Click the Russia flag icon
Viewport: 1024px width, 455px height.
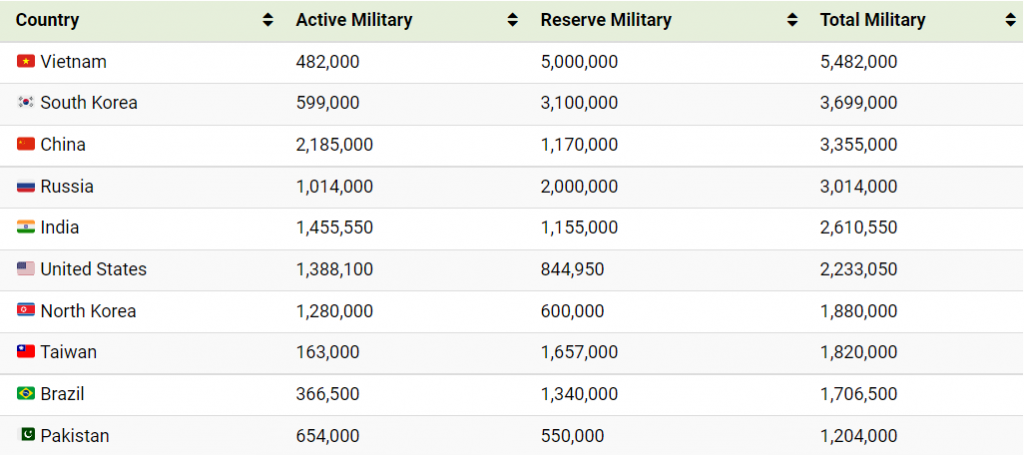point(26,187)
